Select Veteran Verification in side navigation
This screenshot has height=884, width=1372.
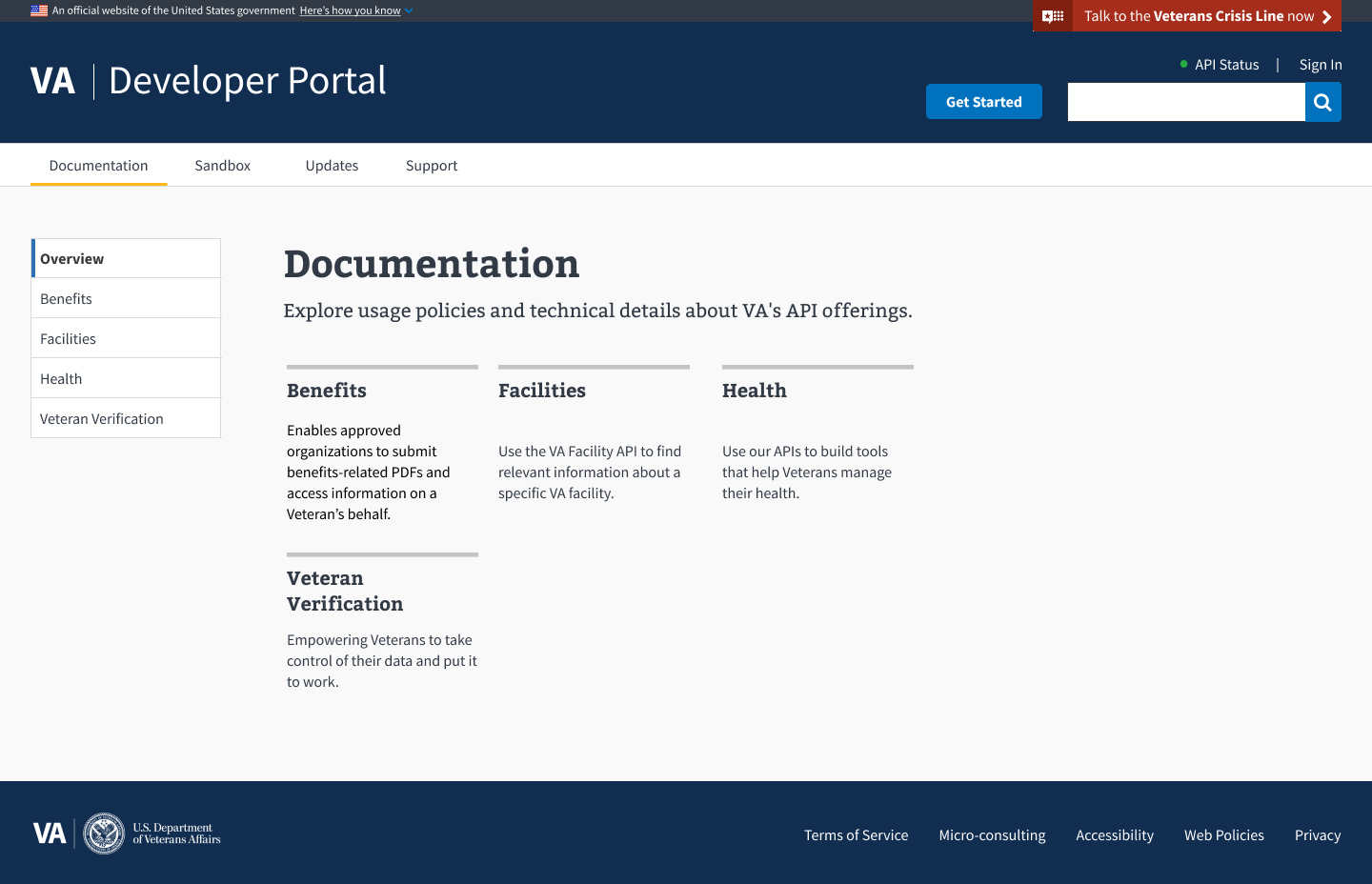[126, 418]
